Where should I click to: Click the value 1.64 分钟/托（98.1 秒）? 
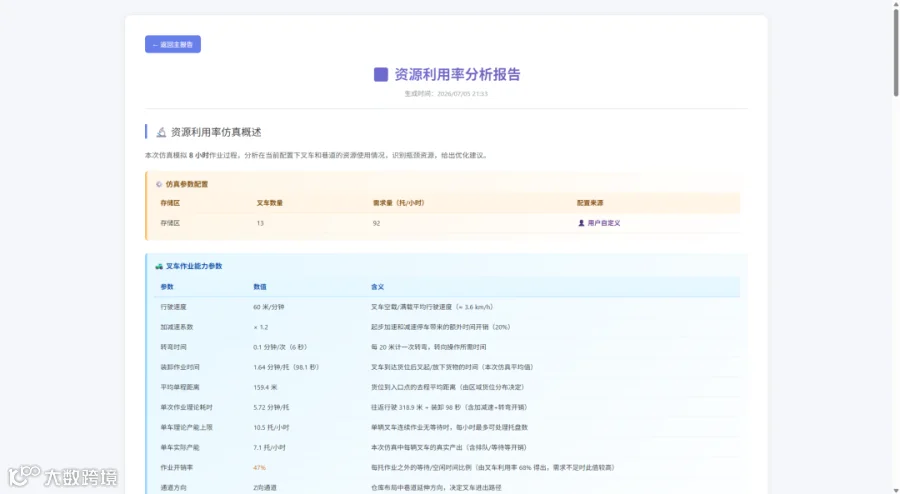pos(288,367)
